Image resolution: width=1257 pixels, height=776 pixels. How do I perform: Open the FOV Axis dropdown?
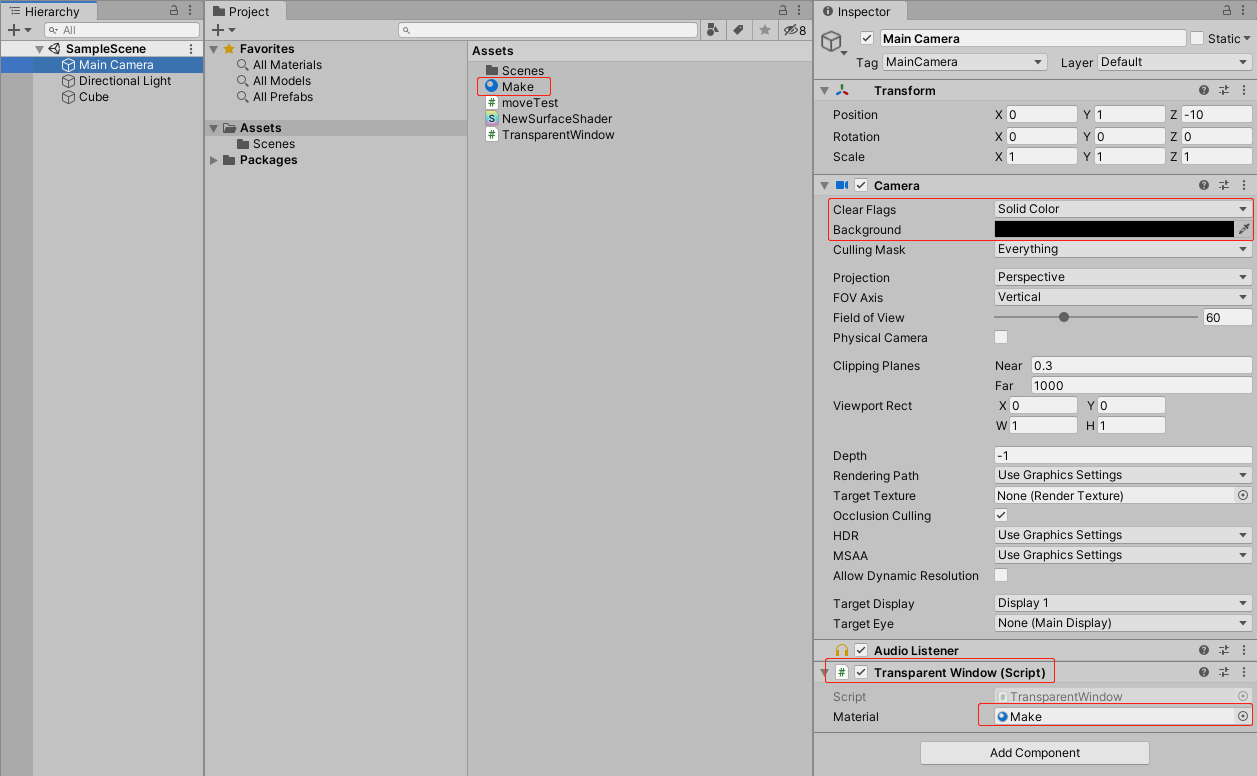click(1123, 297)
